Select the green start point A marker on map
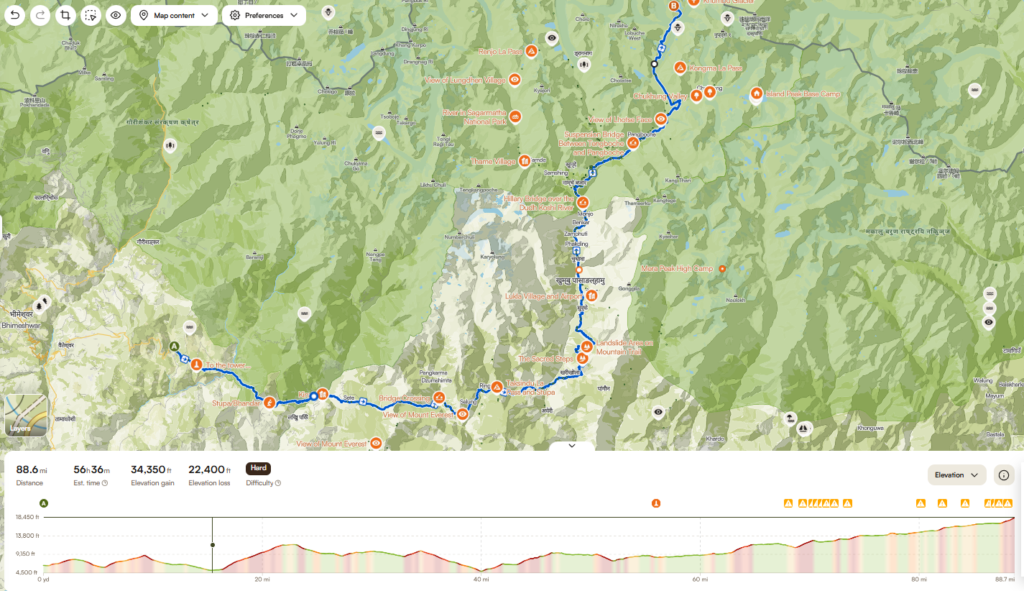The width and height of the screenshot is (1024, 591). pyautogui.click(x=174, y=346)
